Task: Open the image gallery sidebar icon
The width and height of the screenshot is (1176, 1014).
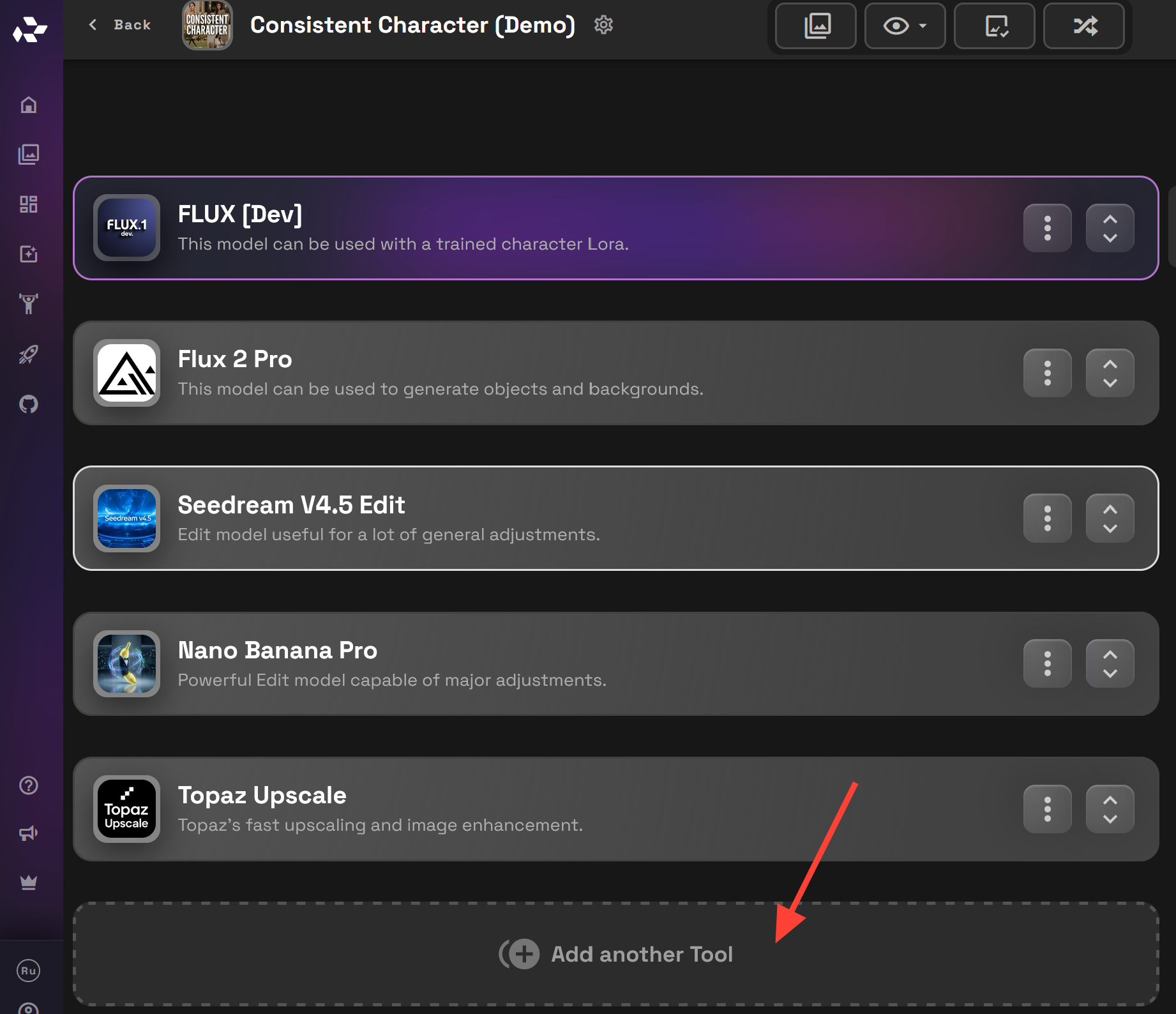Action: 29,155
